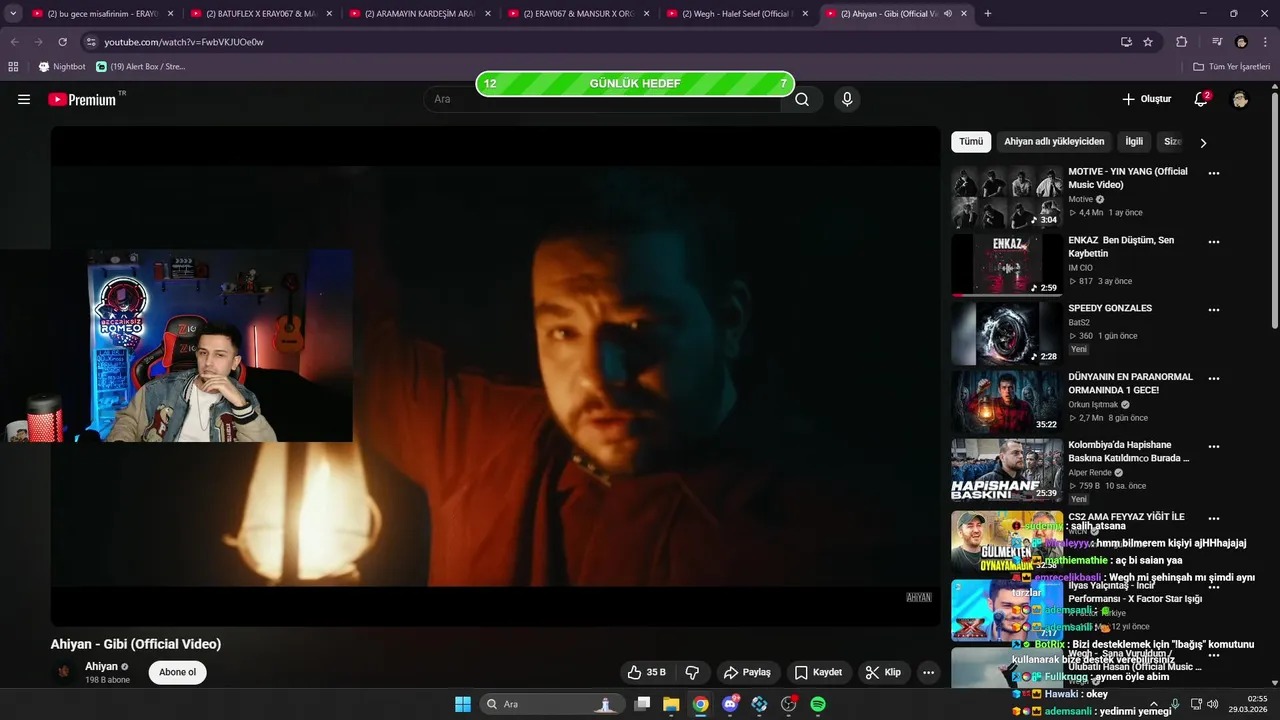
Task: Select 'Ahiyan adlı yükleyiciden' chip
Action: tap(1054, 142)
